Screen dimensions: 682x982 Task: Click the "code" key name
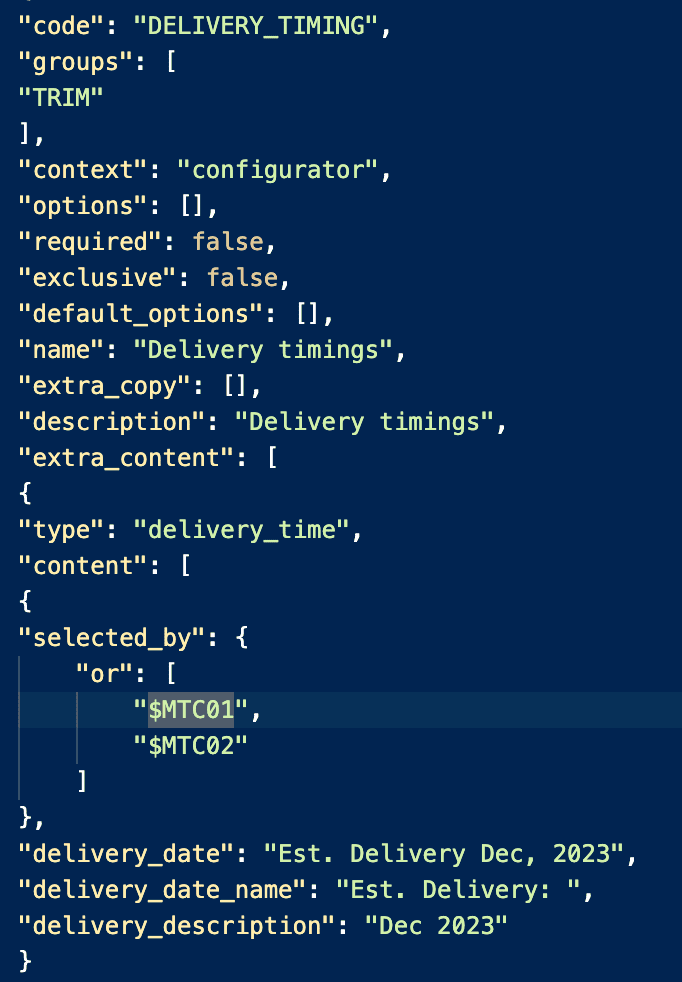tap(61, 26)
